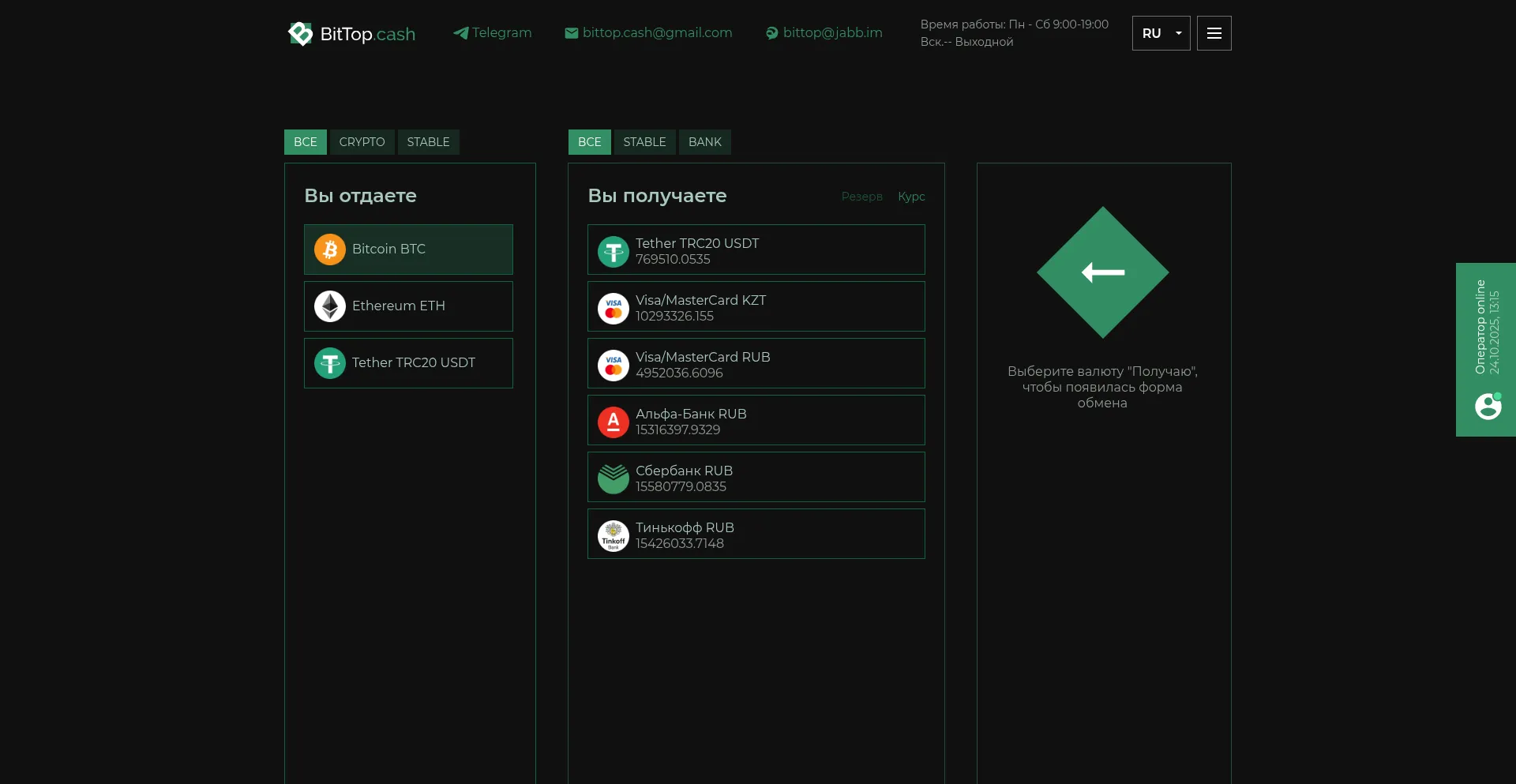Click the online operator avatar icon
The height and width of the screenshot is (784, 1516).
click(1488, 407)
